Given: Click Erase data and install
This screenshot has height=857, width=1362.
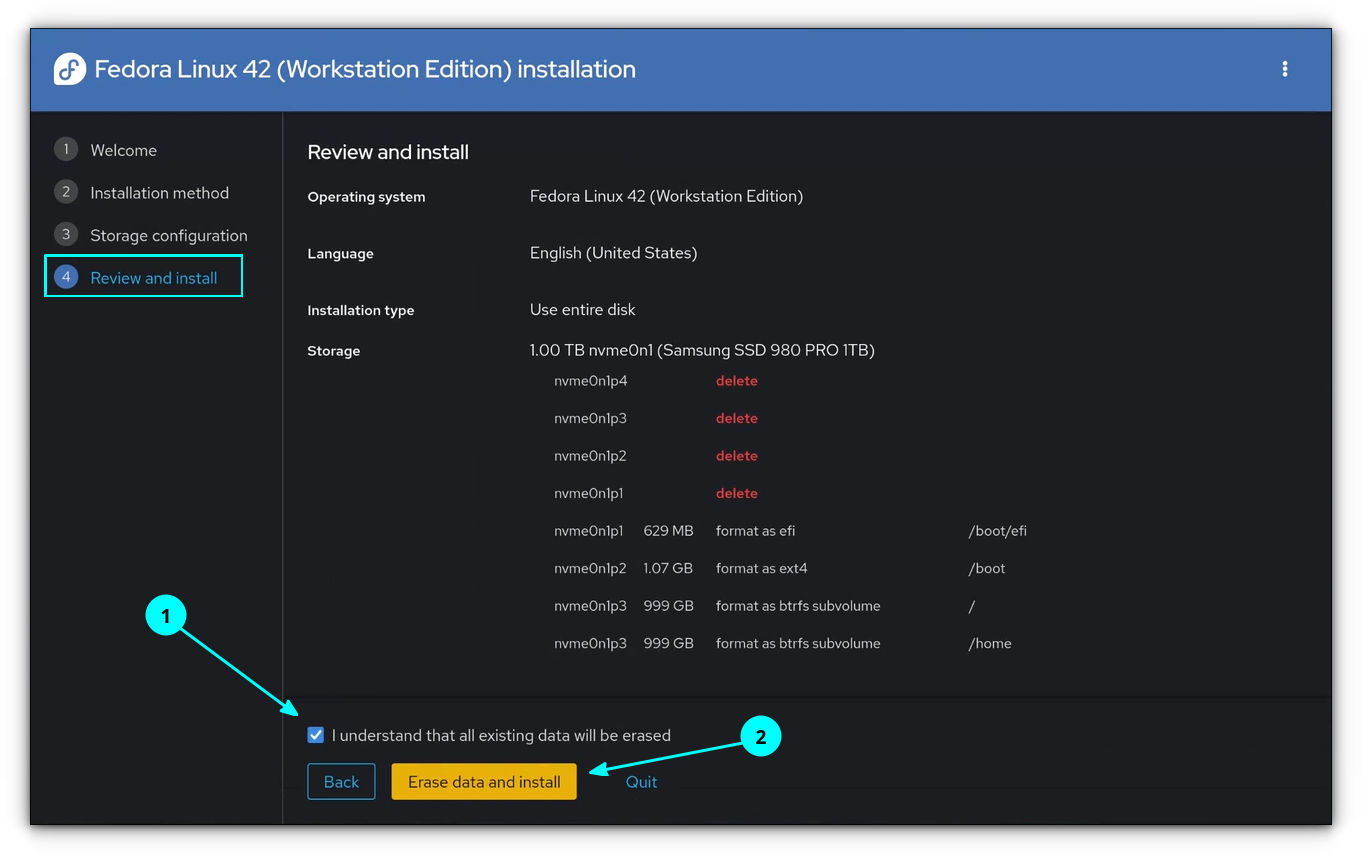Looking at the screenshot, I should [x=484, y=782].
